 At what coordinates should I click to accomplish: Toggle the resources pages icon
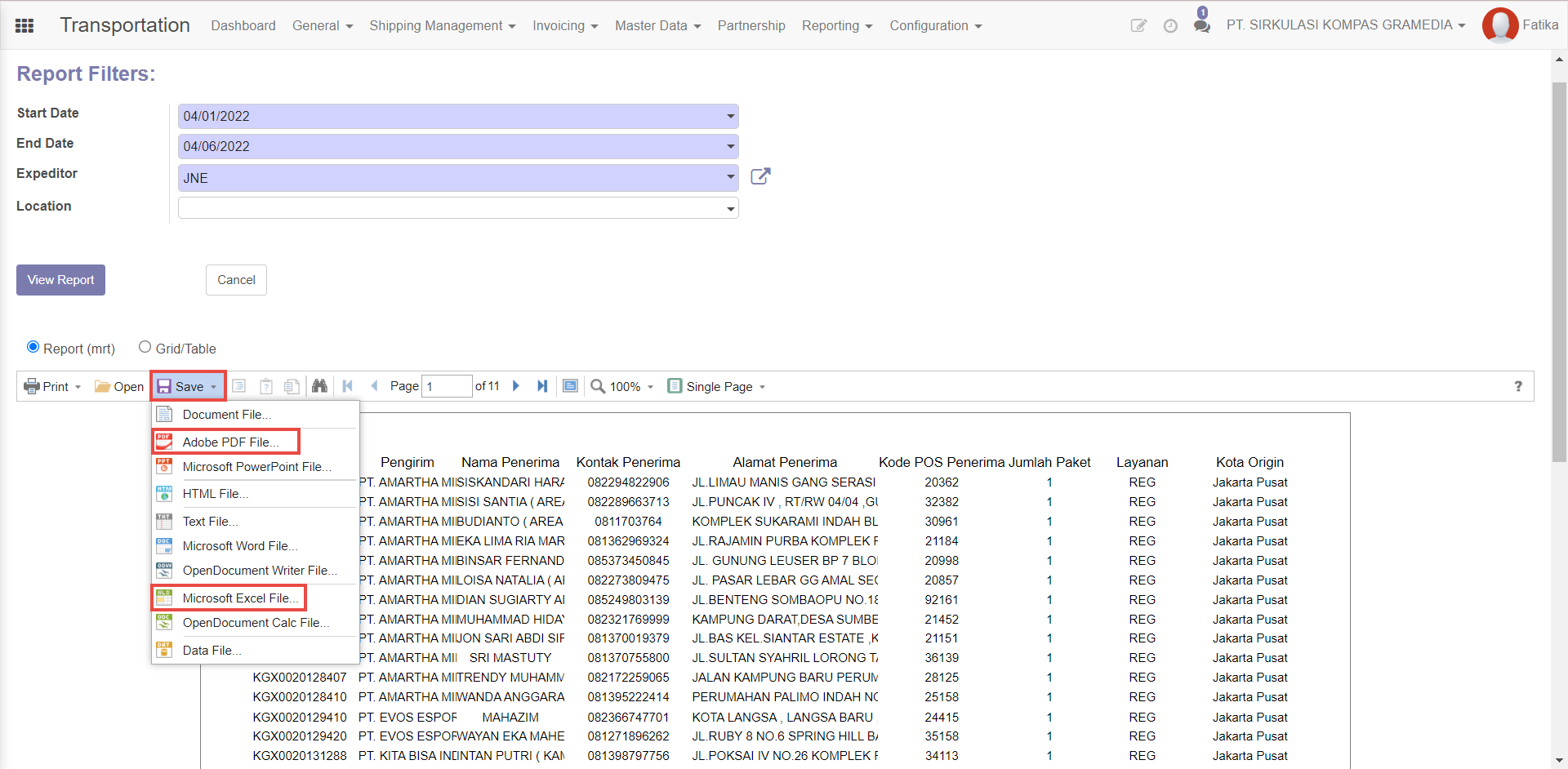tap(292, 386)
